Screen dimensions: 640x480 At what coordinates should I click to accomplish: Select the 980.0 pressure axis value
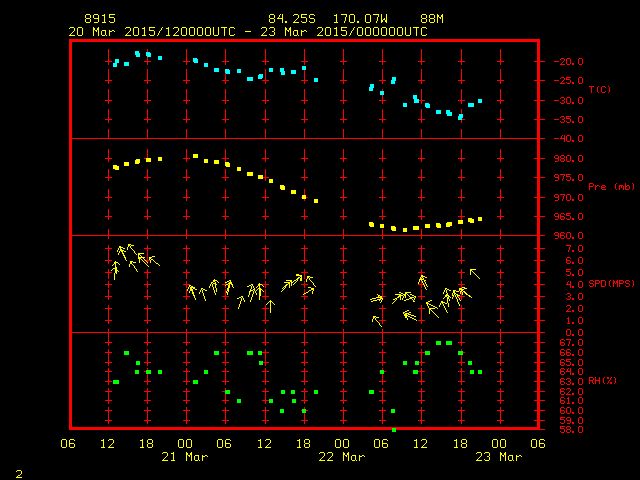click(562, 158)
